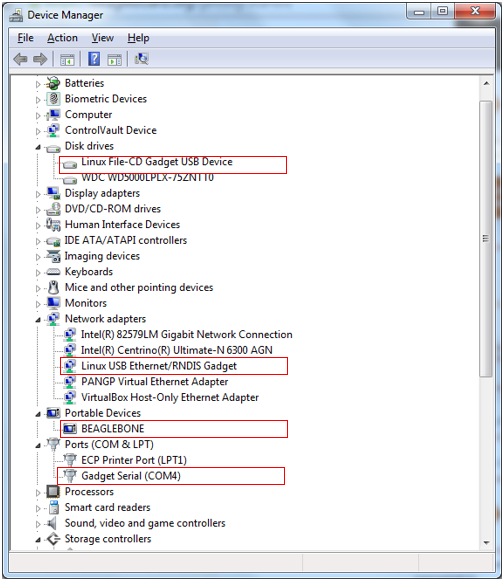Click the show/hide console tree icon
504x581 pixels.
(67, 59)
